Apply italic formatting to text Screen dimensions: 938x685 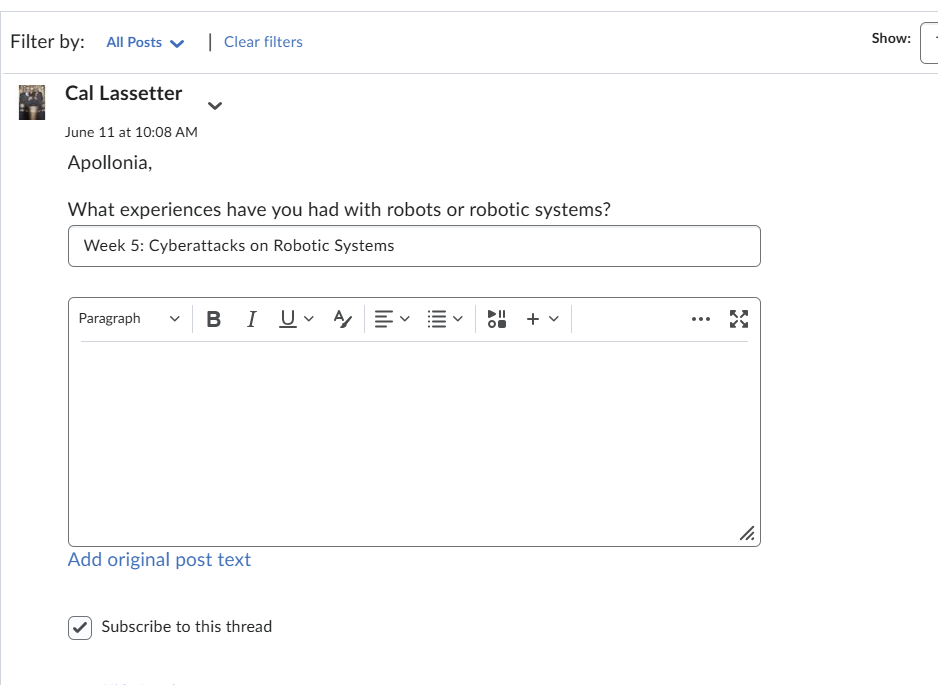coord(251,318)
